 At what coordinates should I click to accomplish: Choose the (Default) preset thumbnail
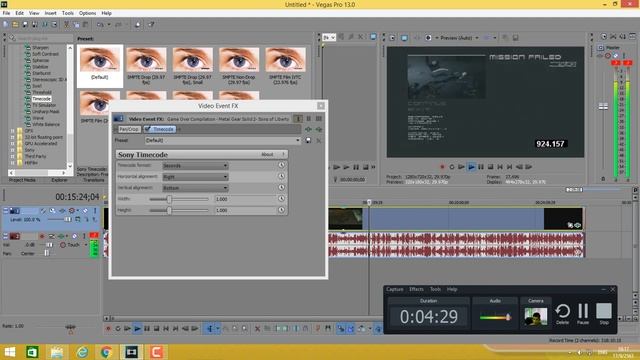point(100,65)
